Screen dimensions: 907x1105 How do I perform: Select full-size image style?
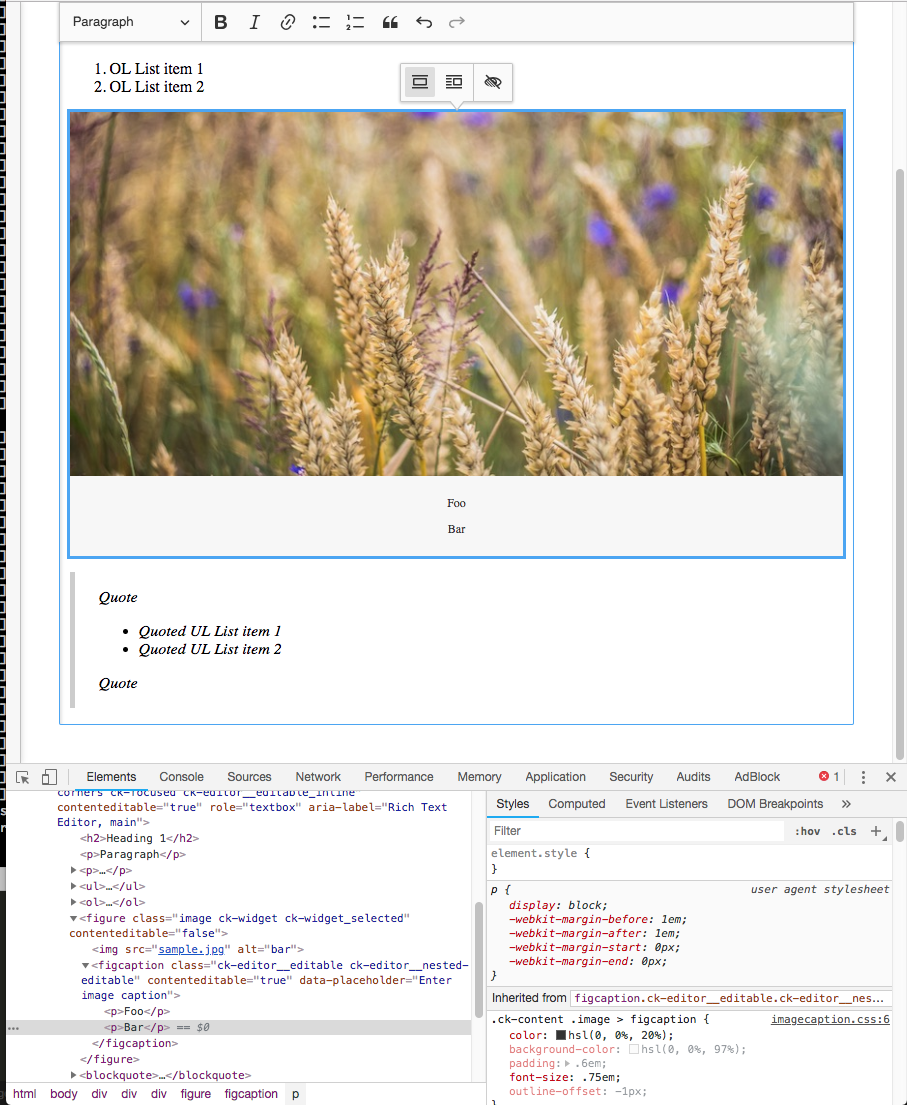tap(420, 82)
